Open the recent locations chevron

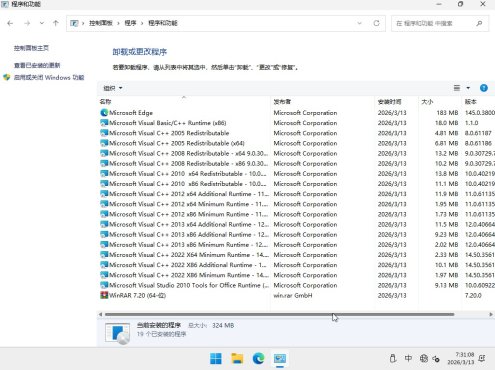(x=42, y=23)
